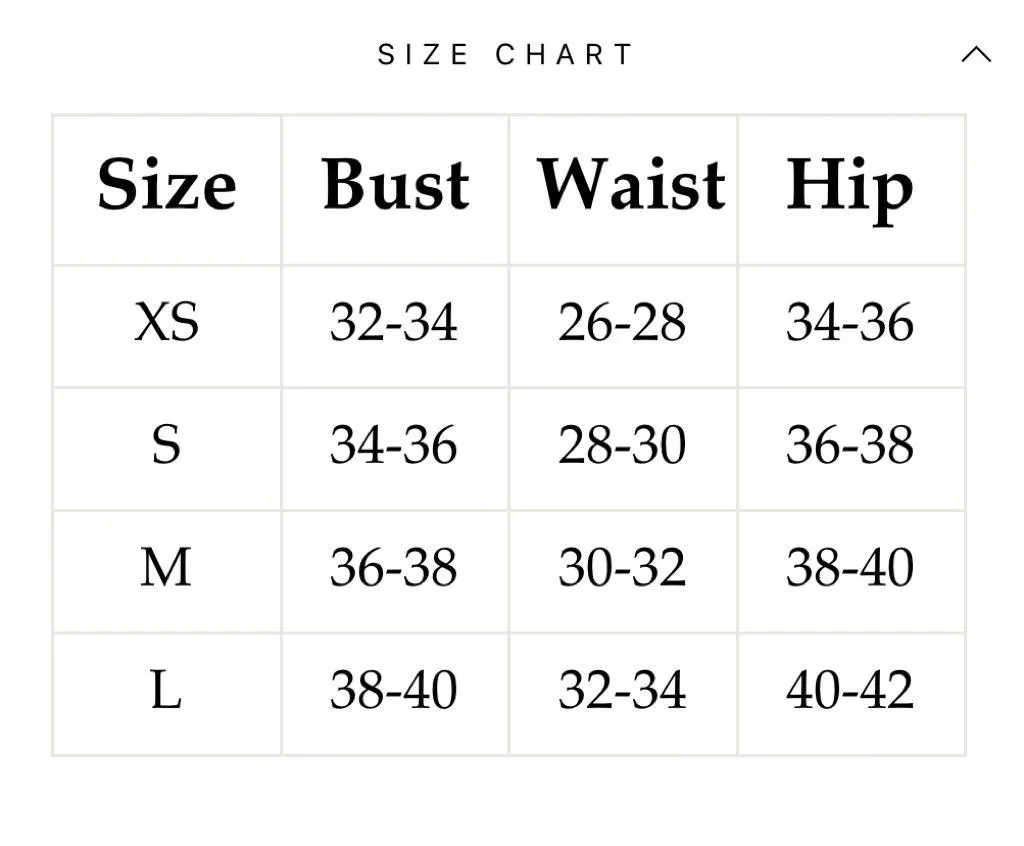Screen dimensions: 1024x846
Task: Select the Size column header
Action: pyautogui.click(x=167, y=185)
